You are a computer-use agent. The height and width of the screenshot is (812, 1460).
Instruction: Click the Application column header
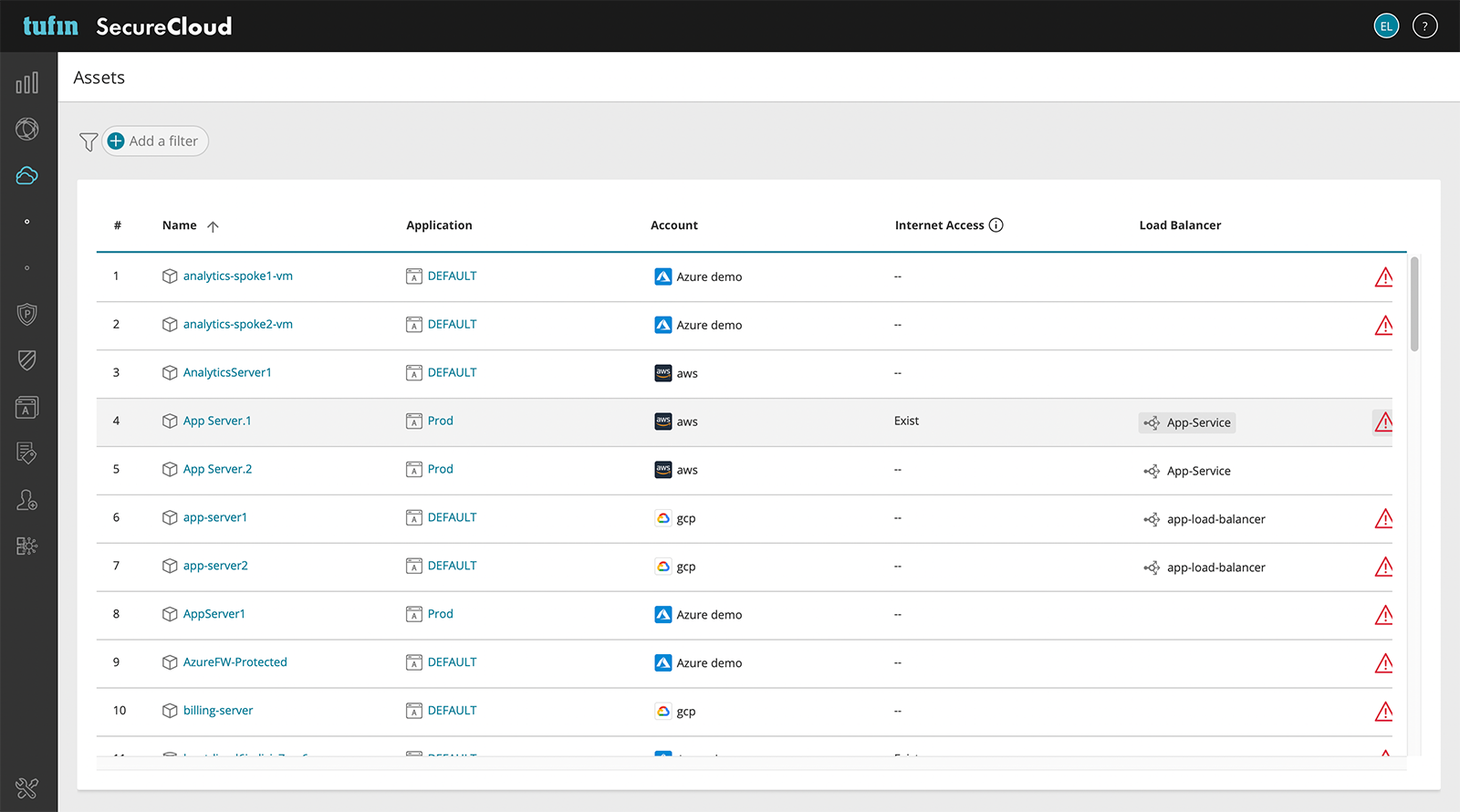(x=439, y=225)
